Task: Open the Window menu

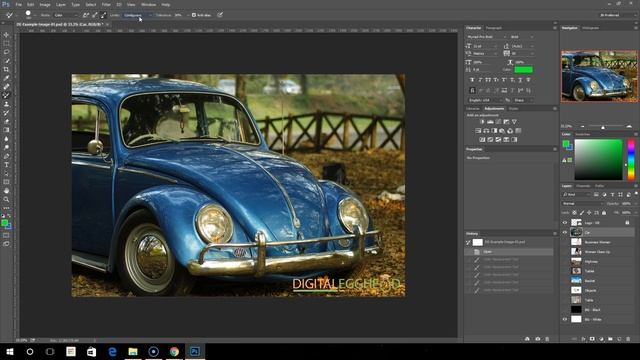Action: [x=149, y=4]
